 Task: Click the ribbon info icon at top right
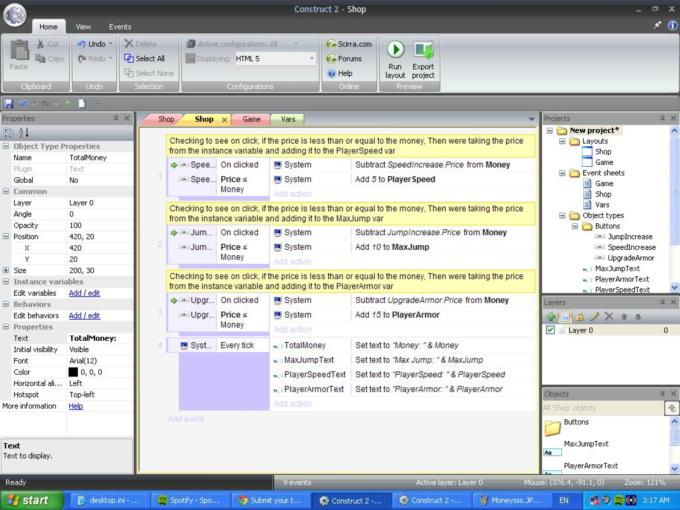pos(672,26)
